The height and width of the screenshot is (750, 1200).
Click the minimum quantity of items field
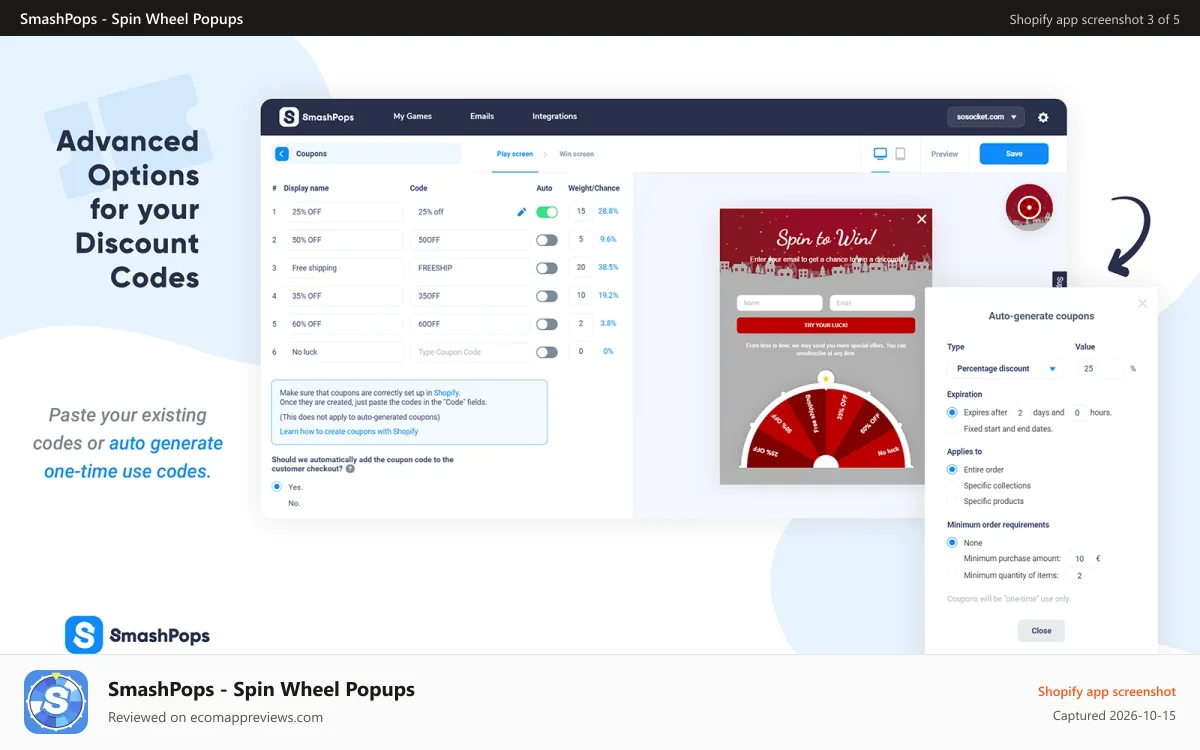click(1080, 576)
